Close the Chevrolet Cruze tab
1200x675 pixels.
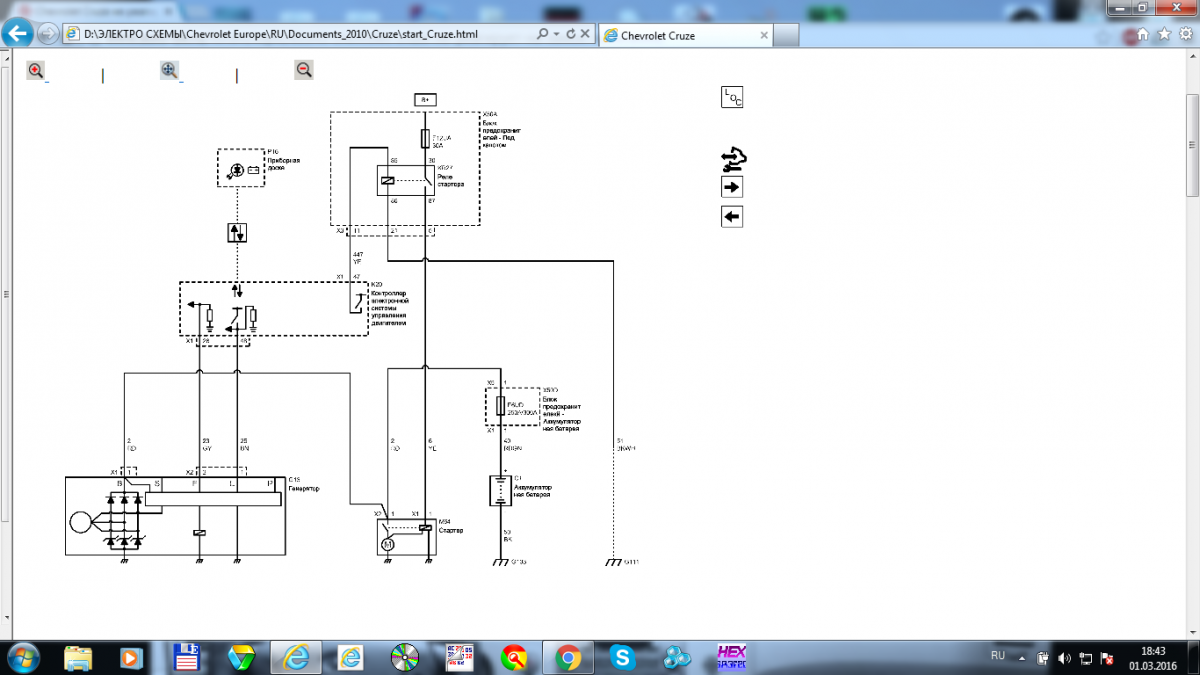click(x=764, y=35)
